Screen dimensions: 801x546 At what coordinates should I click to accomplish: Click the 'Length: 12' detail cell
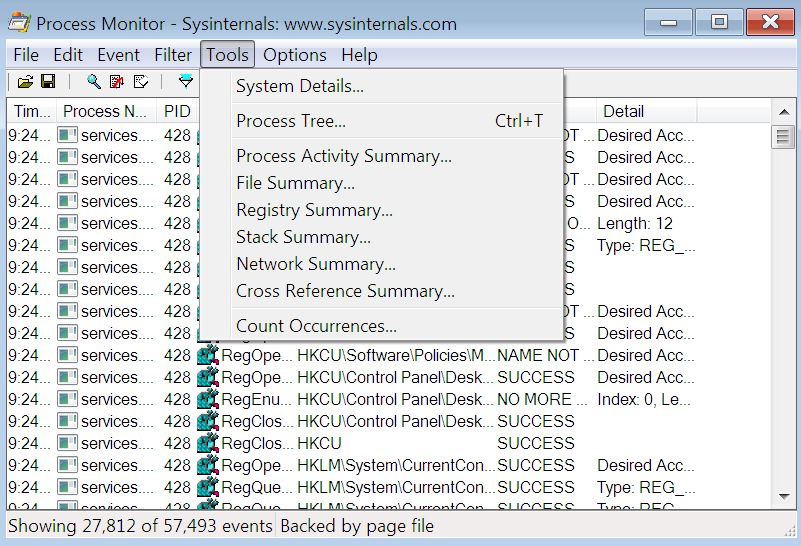coord(635,223)
